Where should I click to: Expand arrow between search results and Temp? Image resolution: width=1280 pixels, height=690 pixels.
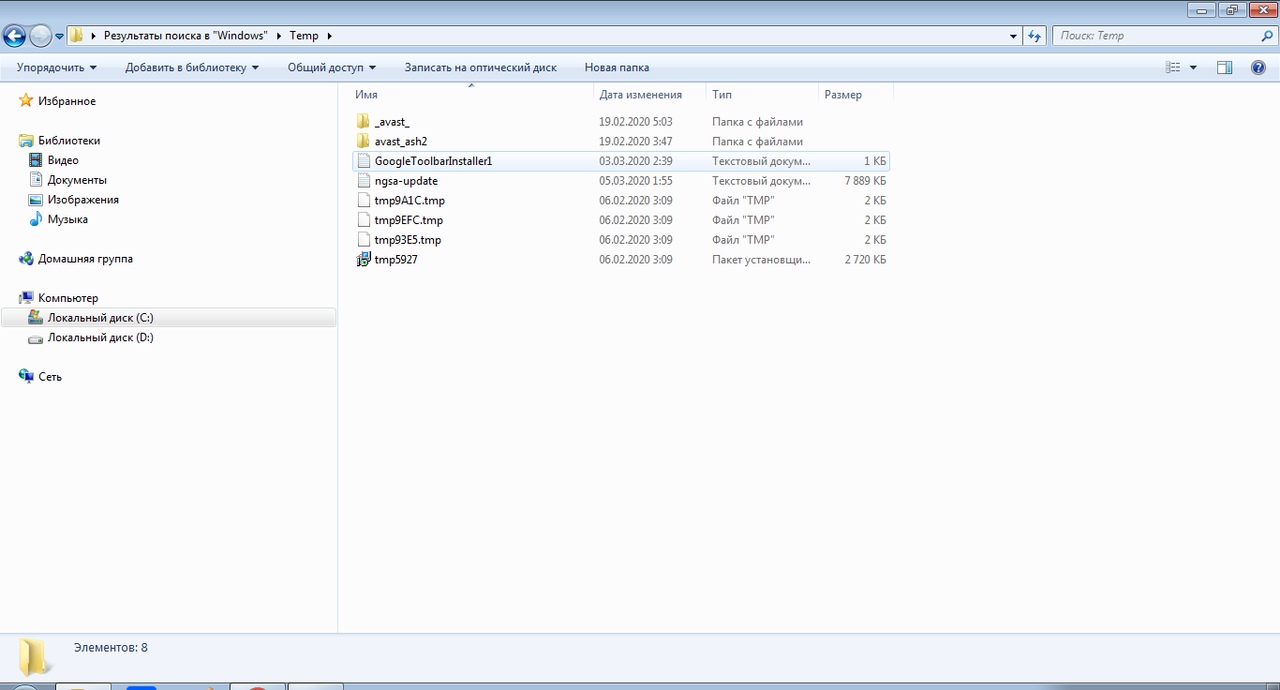point(278,36)
